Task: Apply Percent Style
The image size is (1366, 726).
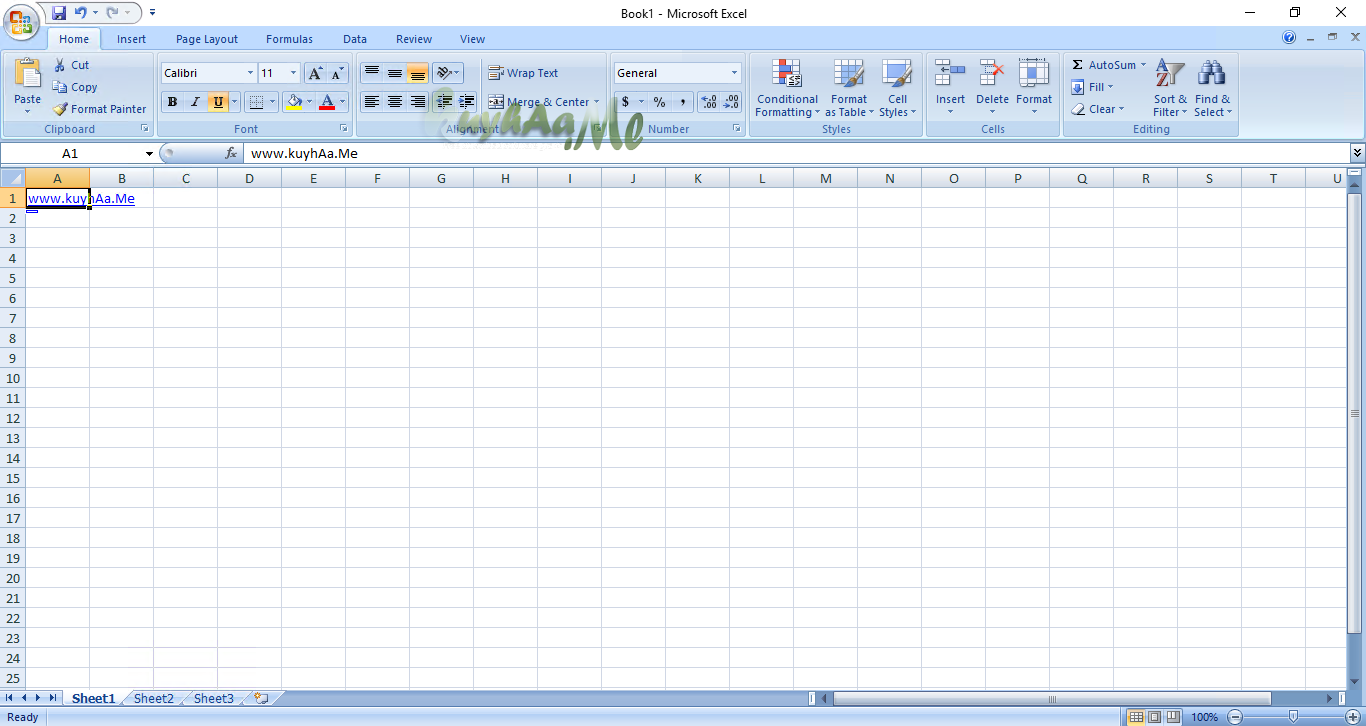Action: (x=659, y=102)
